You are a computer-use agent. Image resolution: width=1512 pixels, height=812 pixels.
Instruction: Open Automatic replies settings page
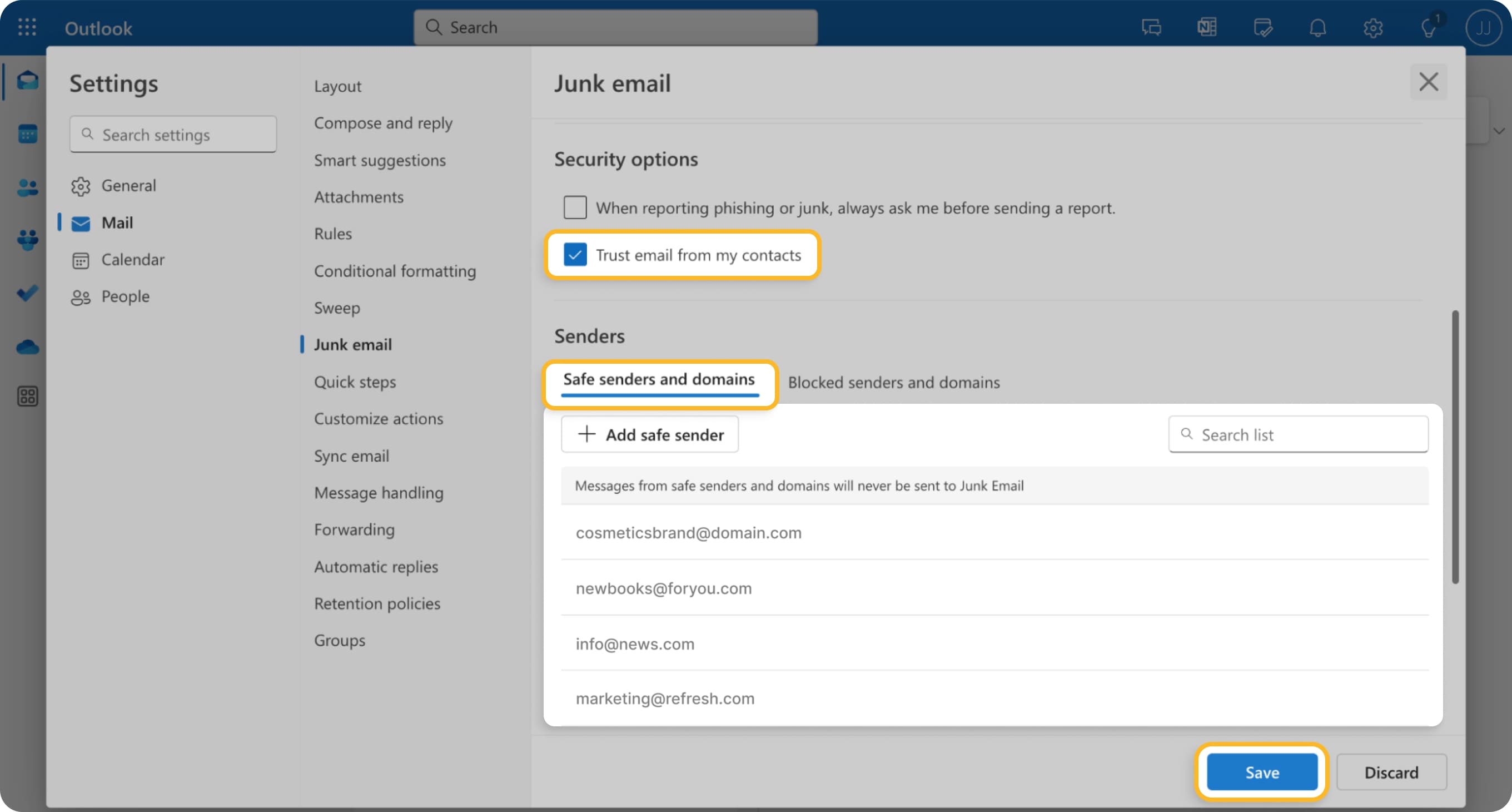pyautogui.click(x=376, y=567)
